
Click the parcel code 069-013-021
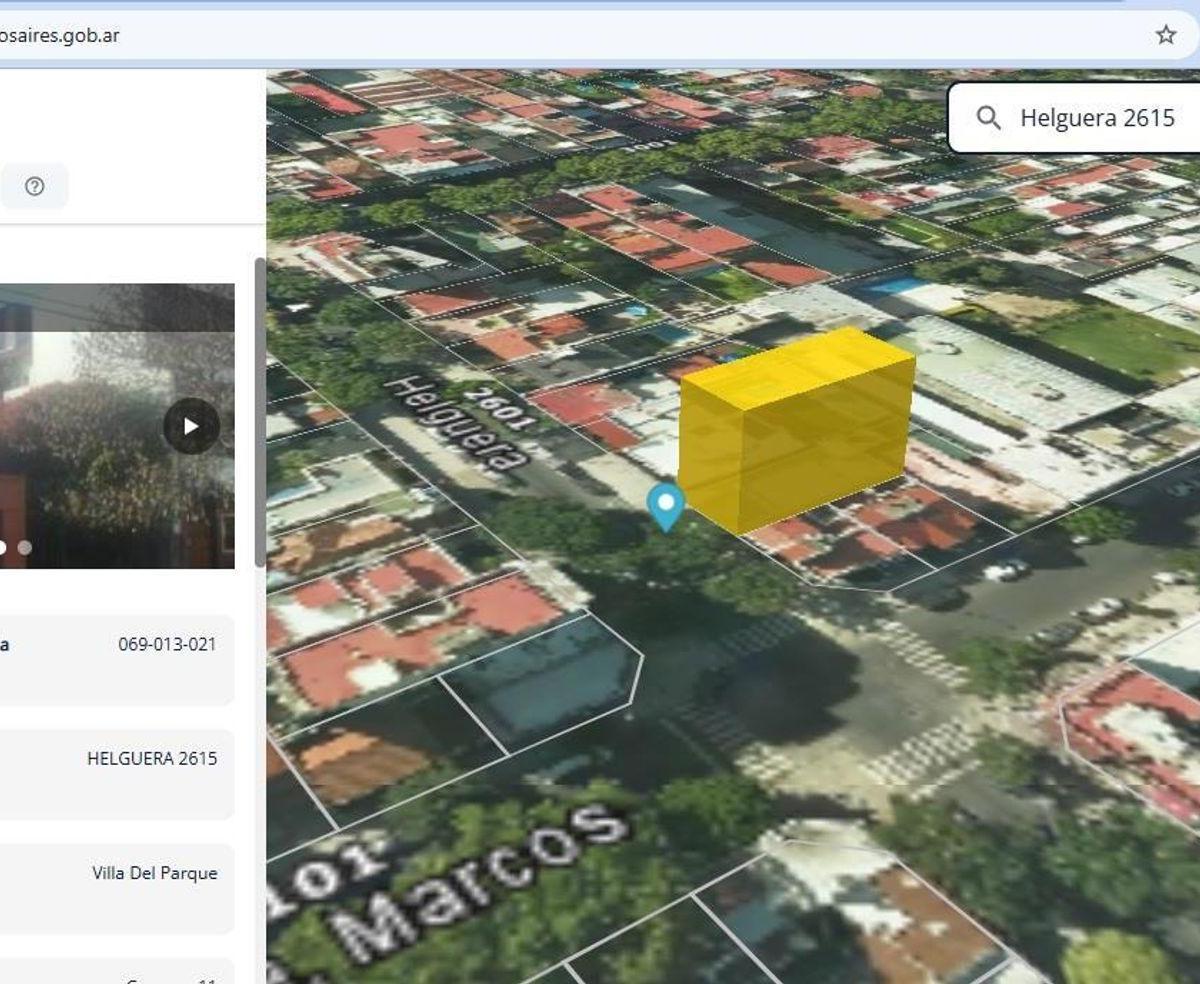(x=167, y=644)
